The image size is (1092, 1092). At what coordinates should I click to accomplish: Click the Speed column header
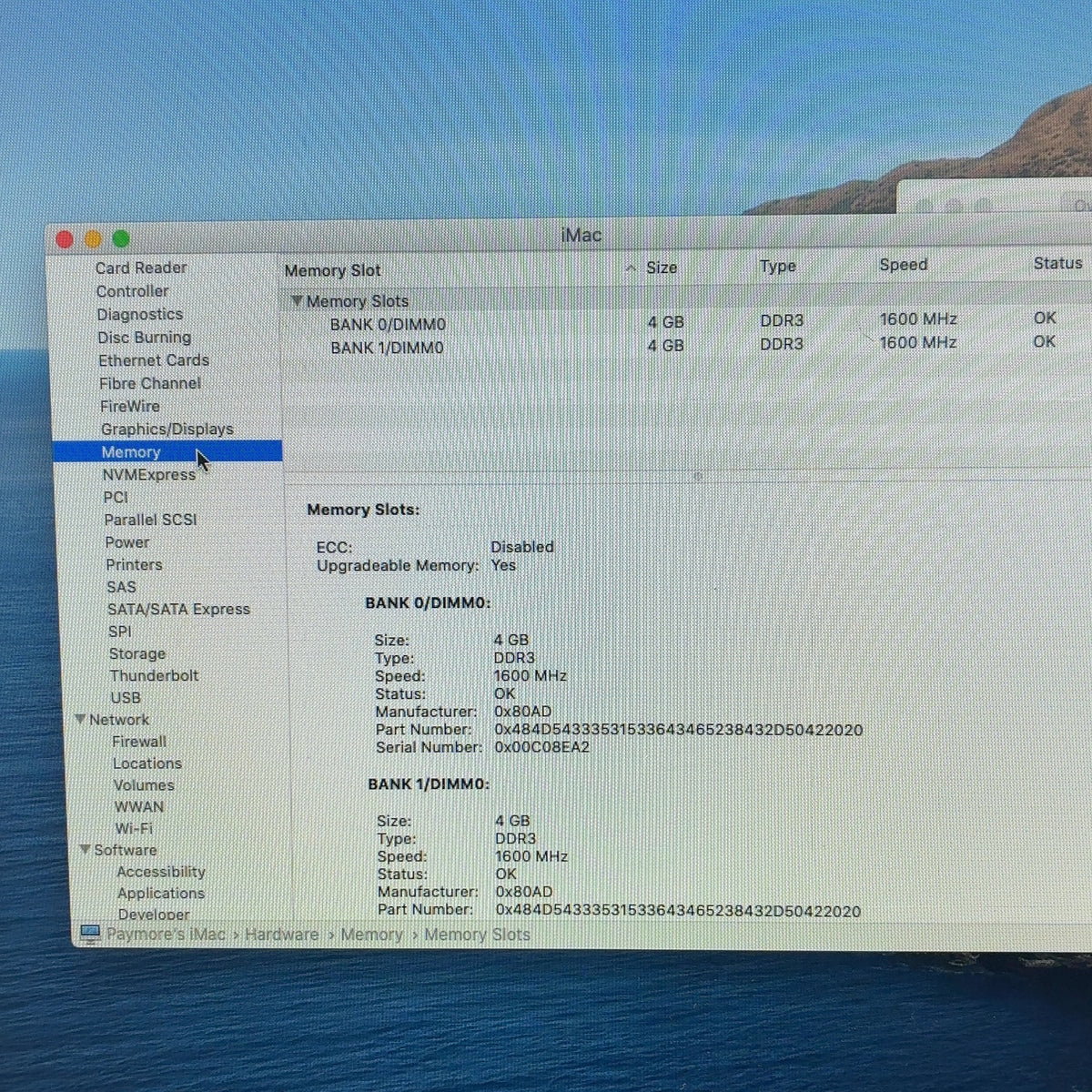click(904, 265)
